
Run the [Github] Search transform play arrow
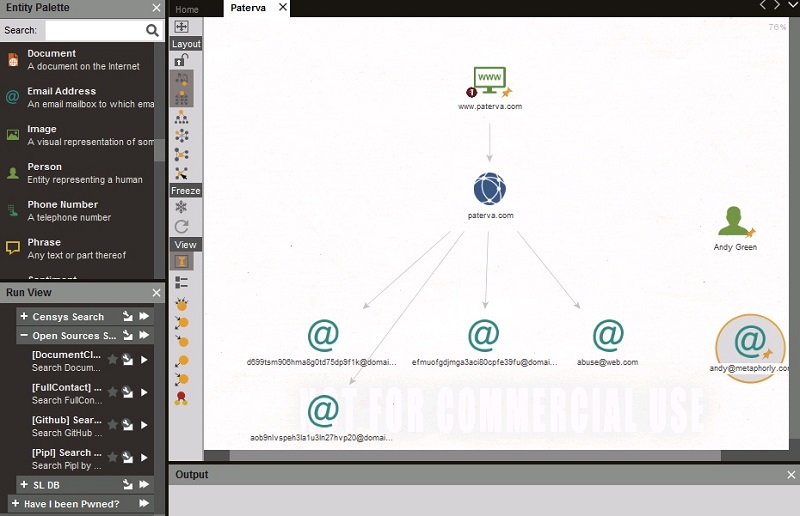coord(144,425)
